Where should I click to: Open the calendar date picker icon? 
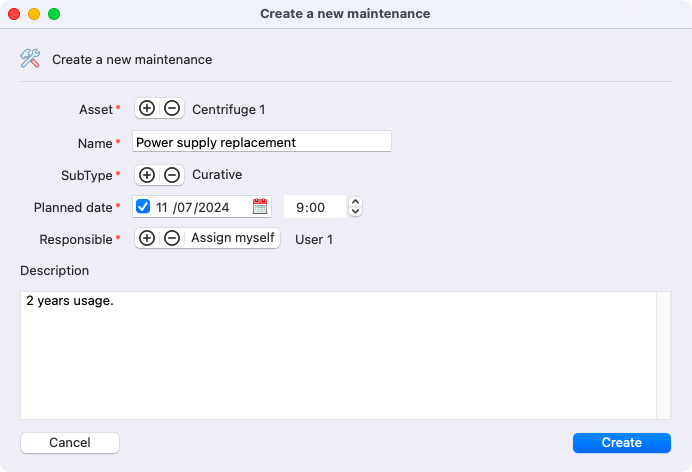[x=260, y=206]
